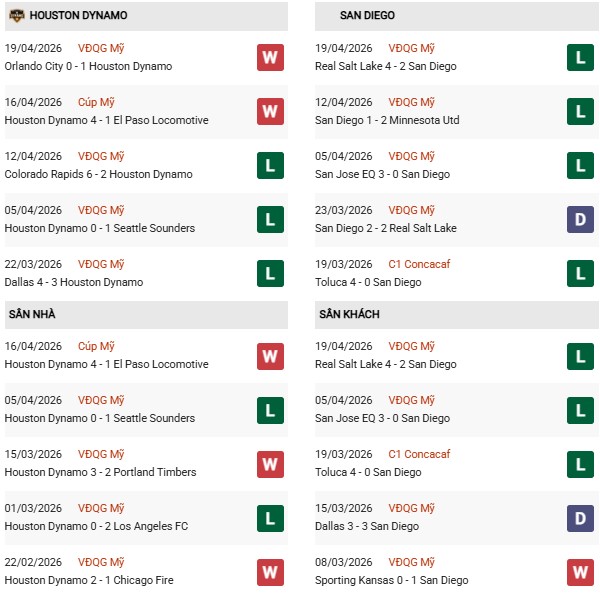This screenshot has width=600, height=595.
Task: Click the W badge for Portland Timbers match
Action: click(x=269, y=463)
